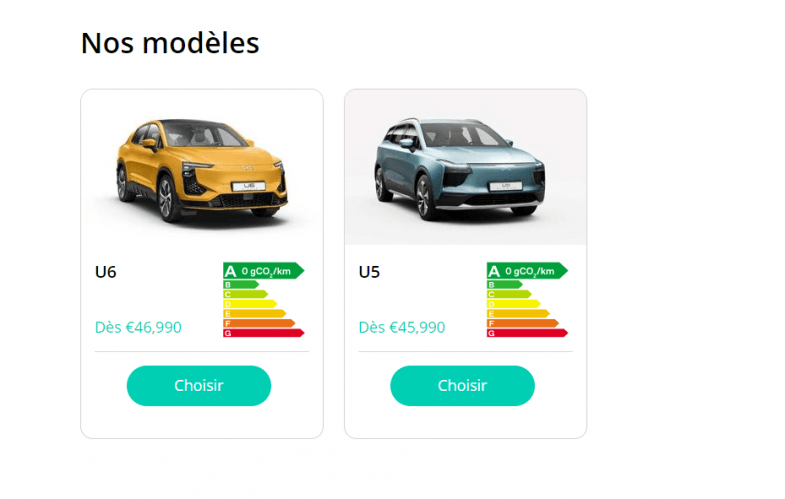The width and height of the screenshot is (785, 499).
Task: Select the U6 model name text
Action: (x=106, y=271)
